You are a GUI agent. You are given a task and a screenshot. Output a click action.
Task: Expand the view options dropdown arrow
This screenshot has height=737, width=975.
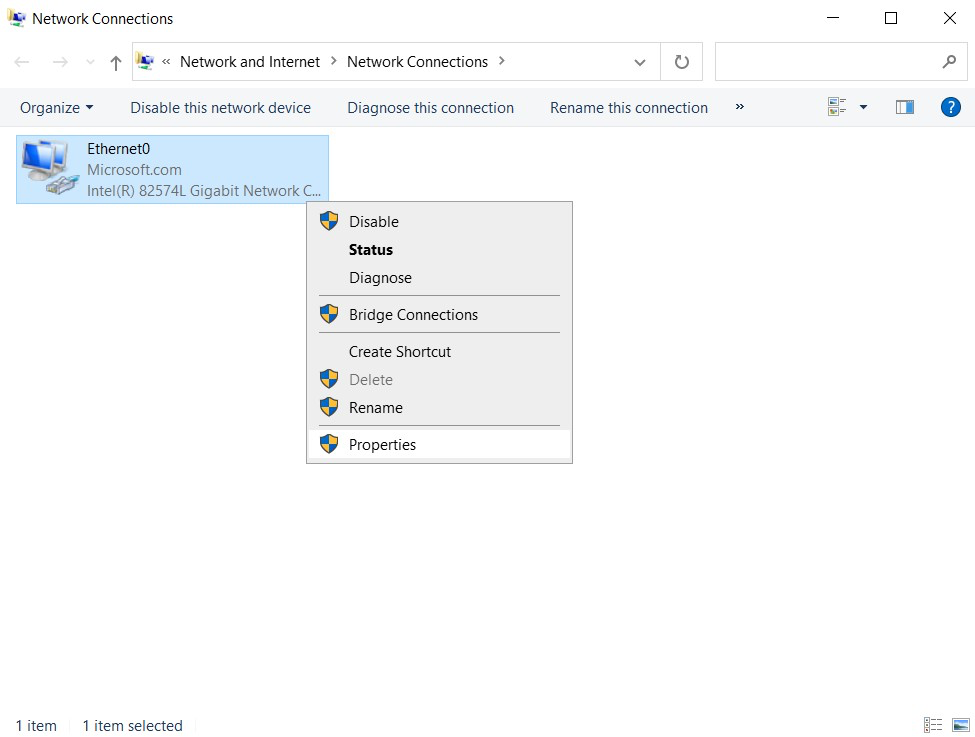pyautogui.click(x=863, y=107)
